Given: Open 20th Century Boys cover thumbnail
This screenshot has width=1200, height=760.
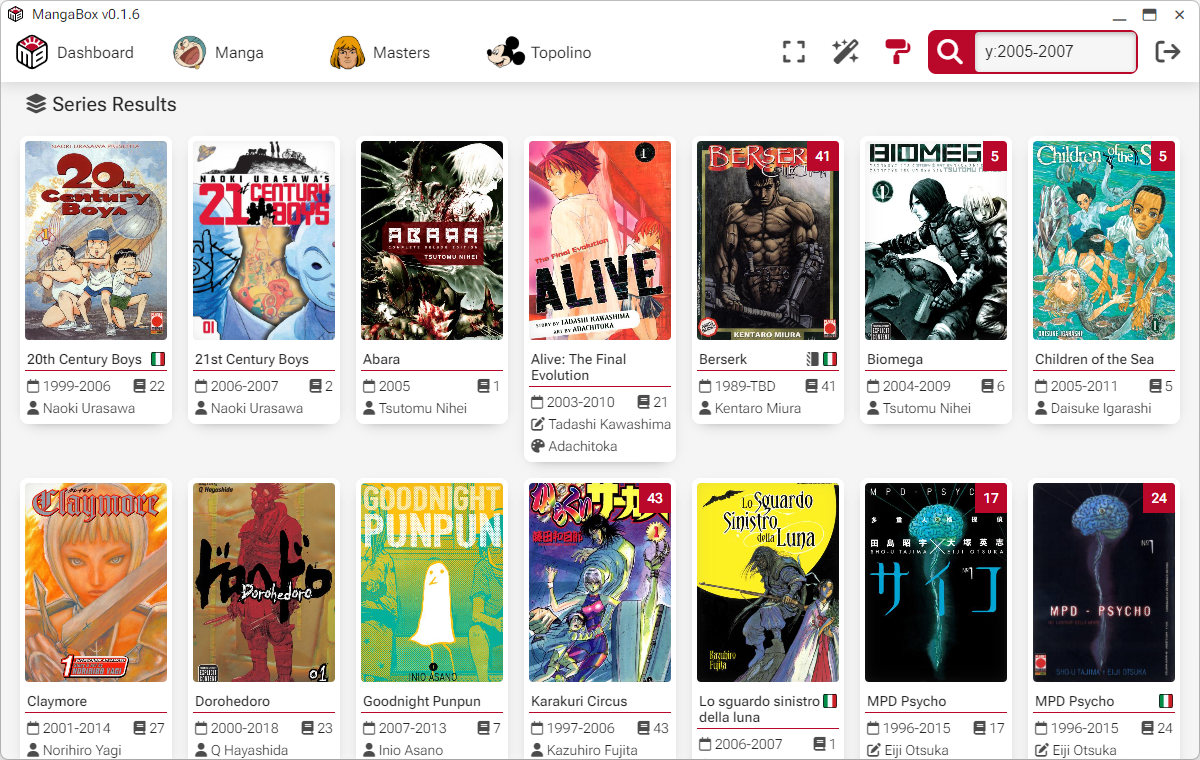Looking at the screenshot, I should (x=96, y=240).
